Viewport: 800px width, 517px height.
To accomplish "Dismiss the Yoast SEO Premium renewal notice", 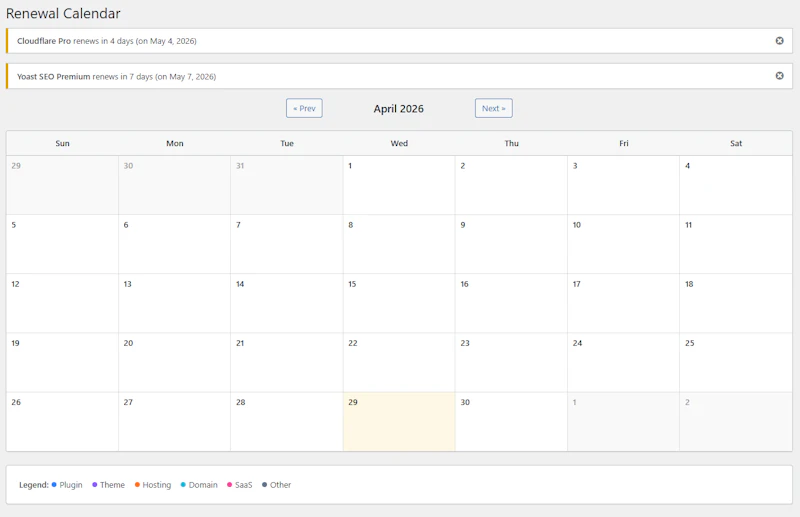I will point(779,76).
